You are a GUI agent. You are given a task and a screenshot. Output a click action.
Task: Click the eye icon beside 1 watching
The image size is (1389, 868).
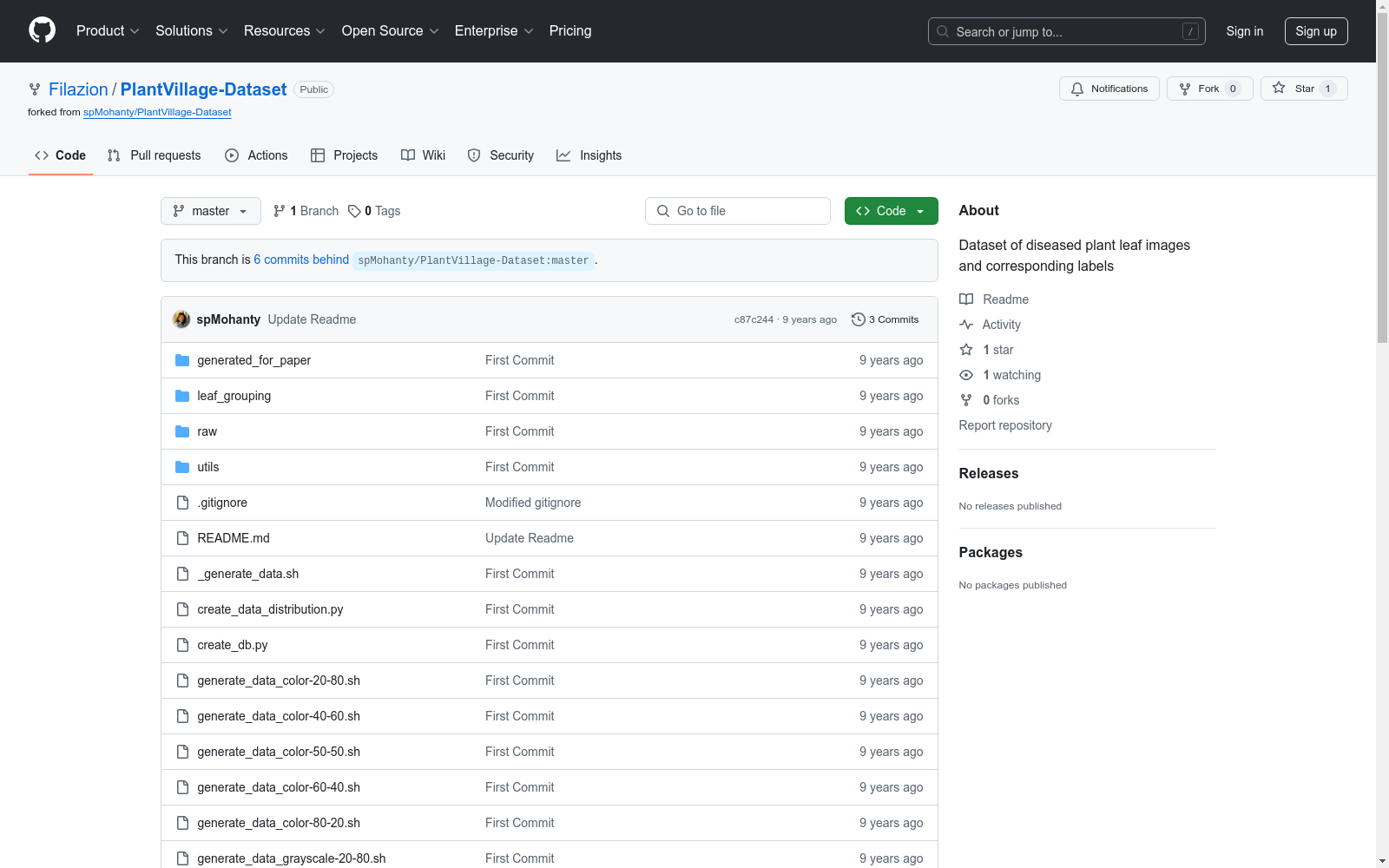coord(966,375)
